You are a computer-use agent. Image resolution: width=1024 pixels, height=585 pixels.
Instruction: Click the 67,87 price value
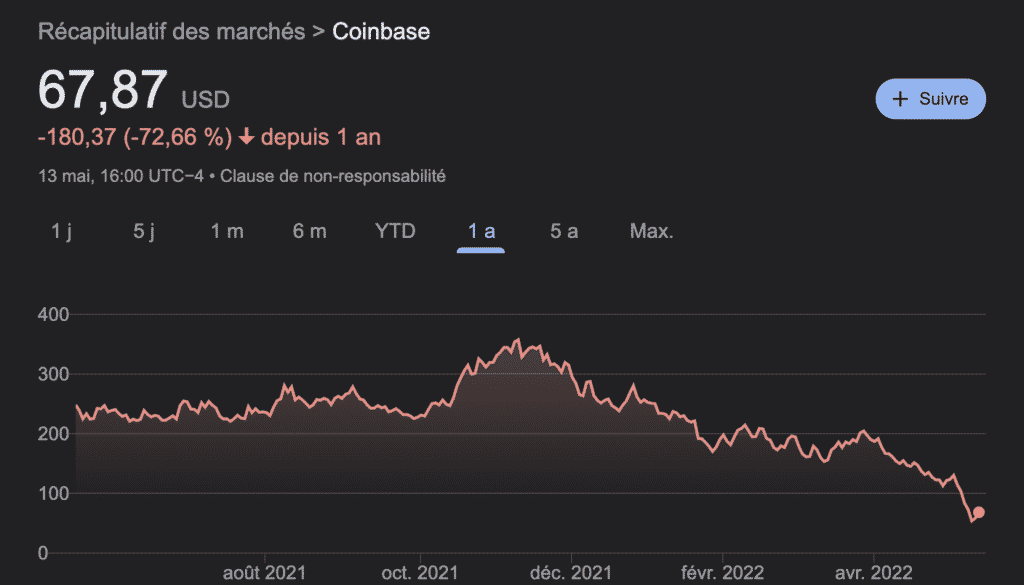103,89
